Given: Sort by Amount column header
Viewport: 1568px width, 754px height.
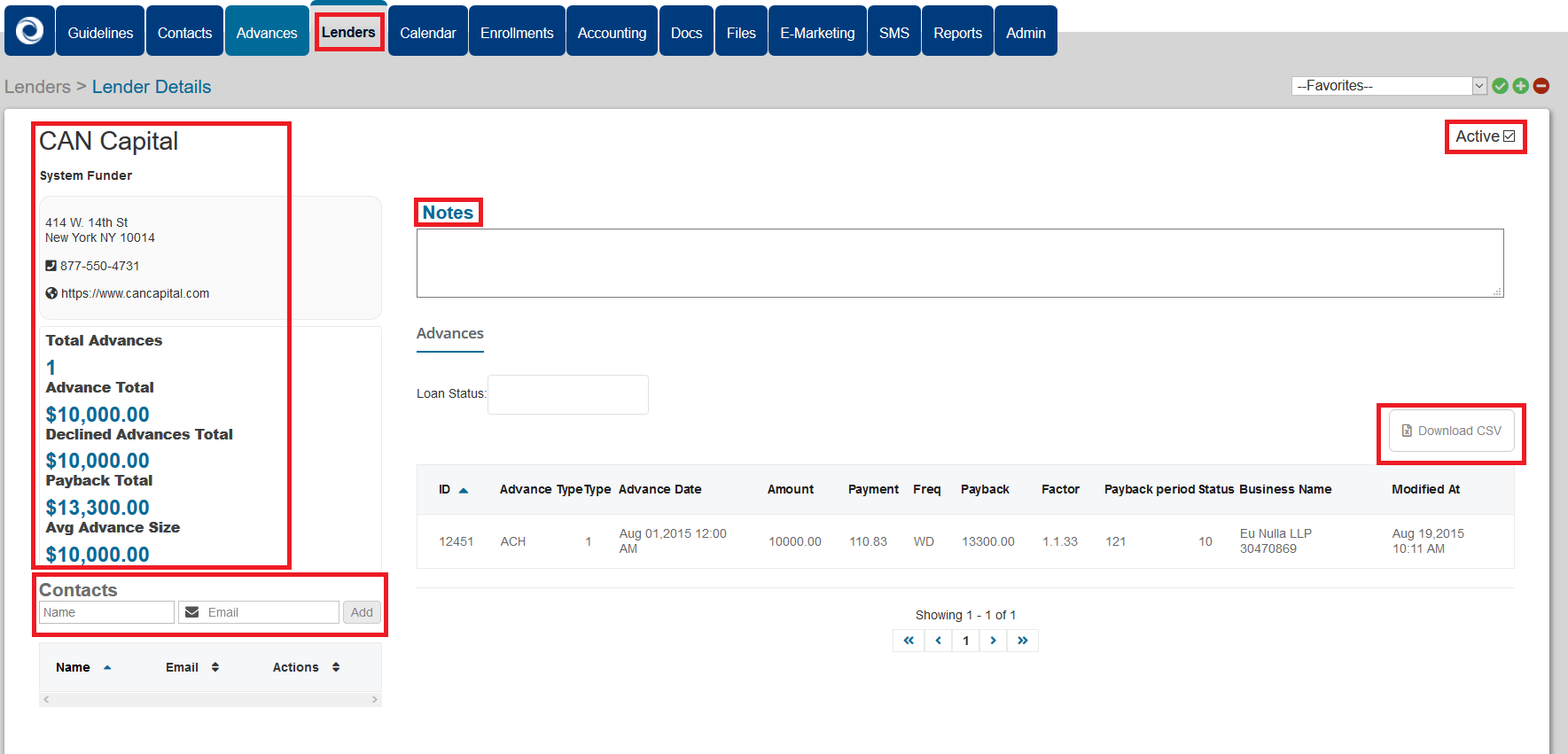Looking at the screenshot, I should (791, 489).
